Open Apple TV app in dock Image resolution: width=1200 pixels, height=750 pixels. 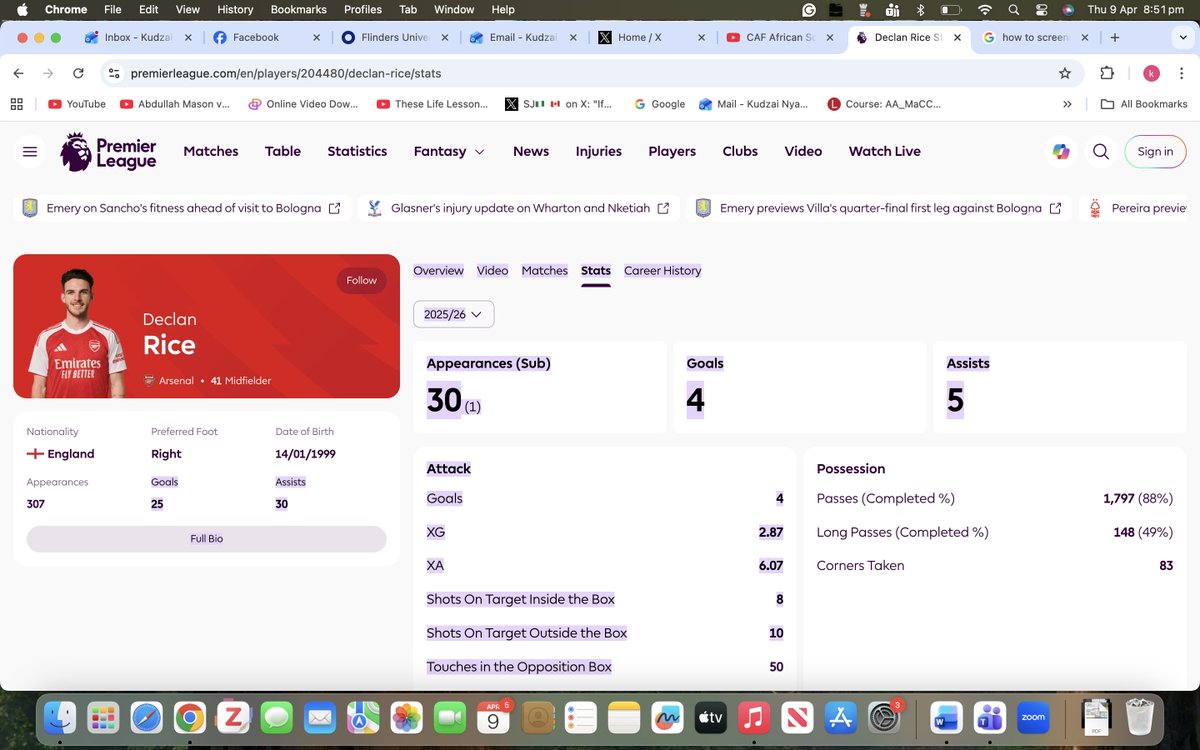point(709,717)
